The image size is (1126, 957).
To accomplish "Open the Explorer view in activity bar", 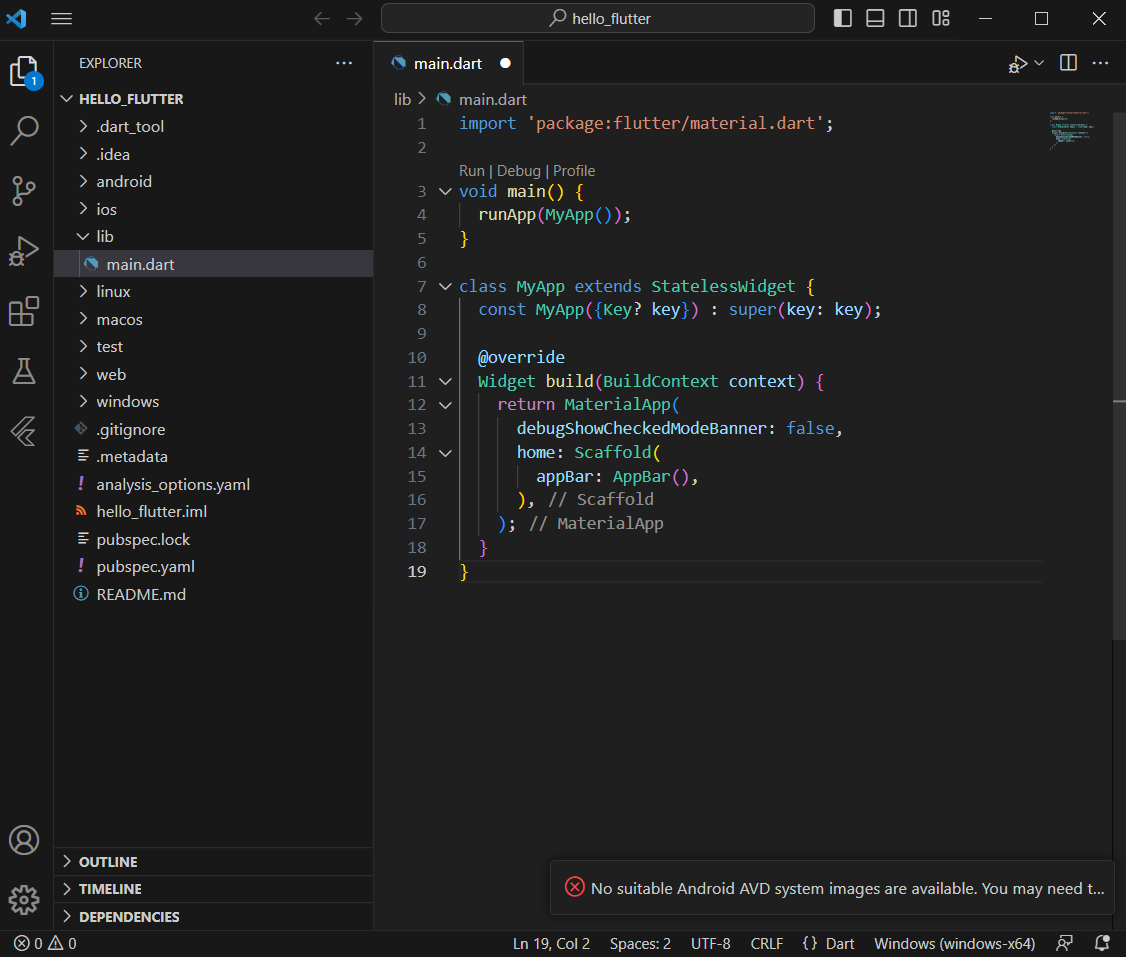I will [x=24, y=72].
